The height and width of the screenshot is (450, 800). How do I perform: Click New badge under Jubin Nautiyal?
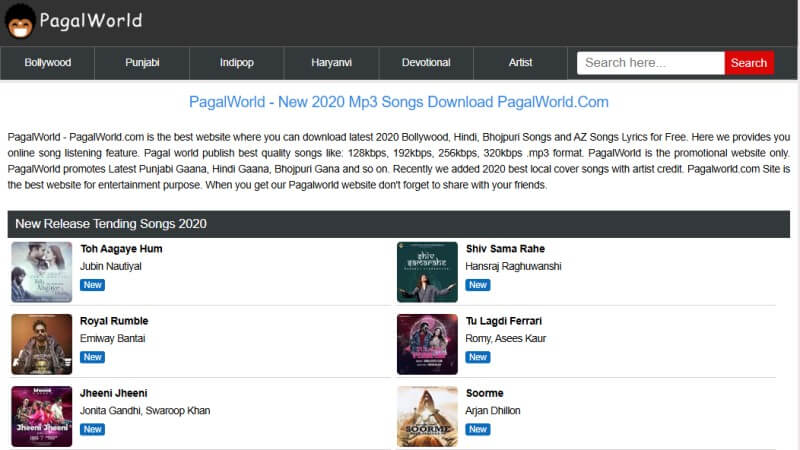tap(92, 285)
